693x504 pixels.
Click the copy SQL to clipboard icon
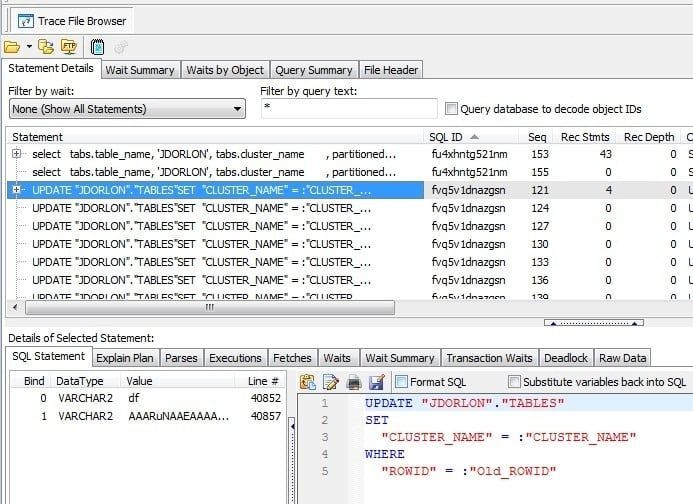click(308, 382)
